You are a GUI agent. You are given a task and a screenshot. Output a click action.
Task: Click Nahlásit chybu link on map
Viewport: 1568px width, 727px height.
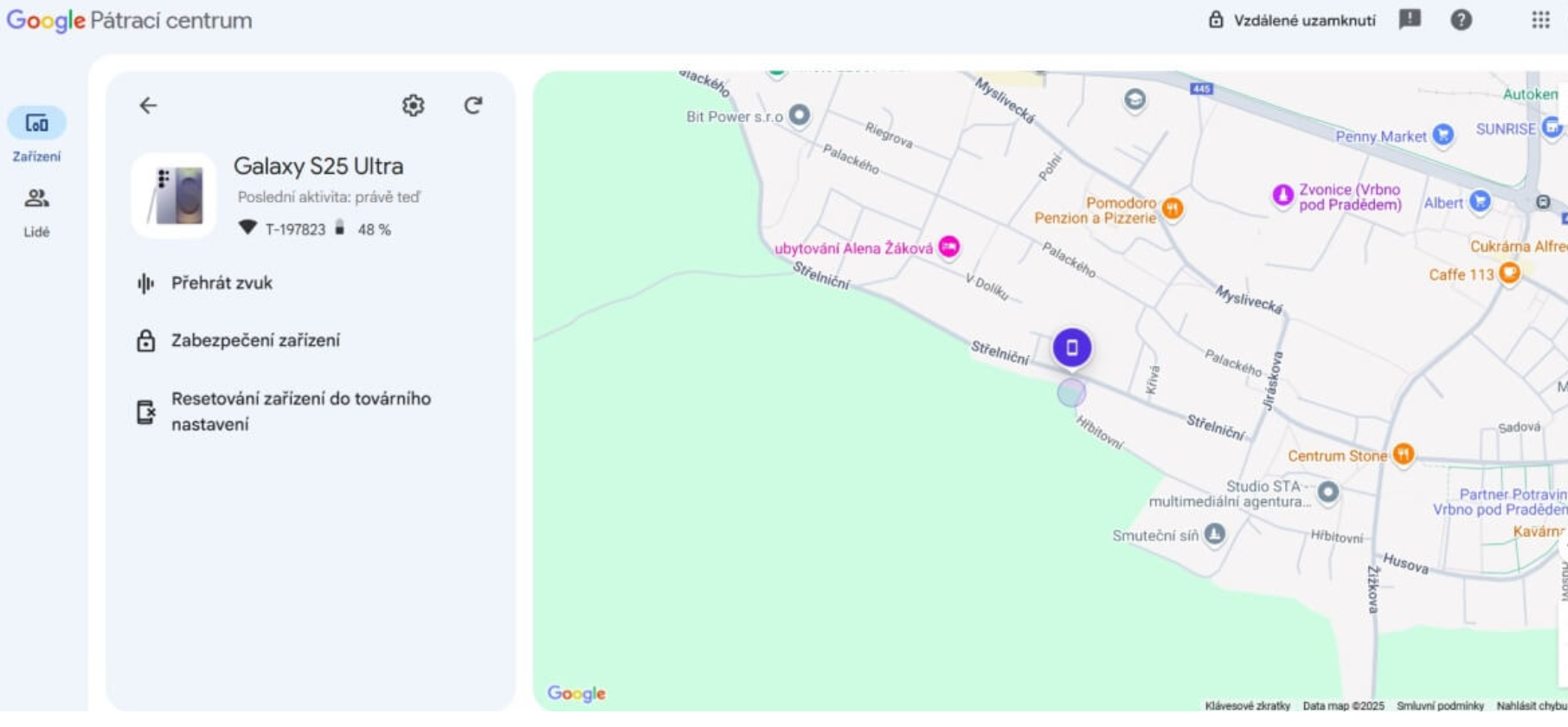1531,705
